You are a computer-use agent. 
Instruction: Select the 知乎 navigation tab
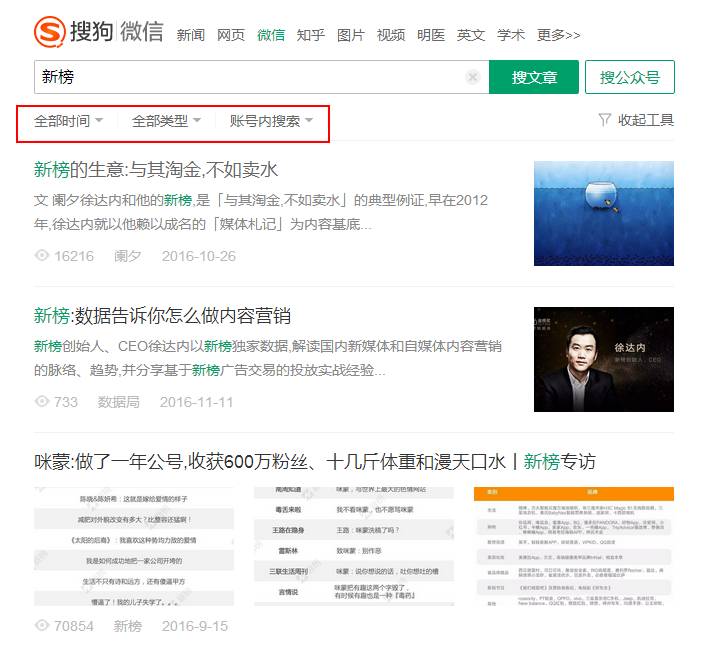click(x=311, y=35)
